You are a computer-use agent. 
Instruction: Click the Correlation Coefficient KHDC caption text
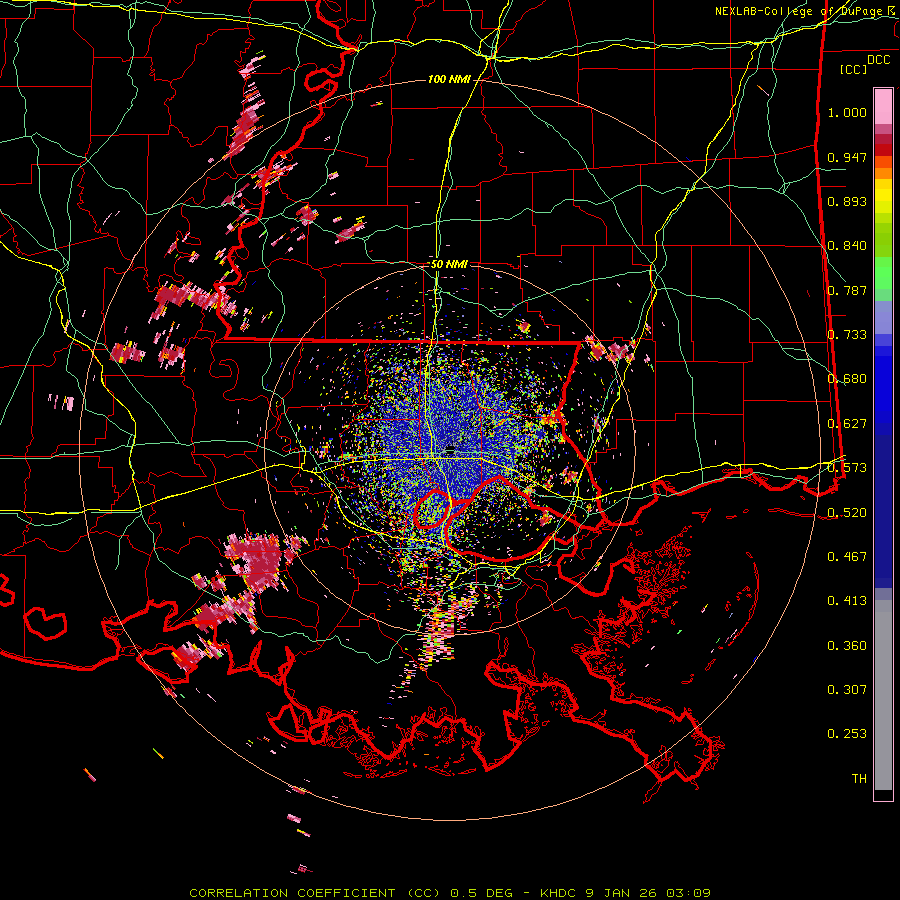click(450, 893)
